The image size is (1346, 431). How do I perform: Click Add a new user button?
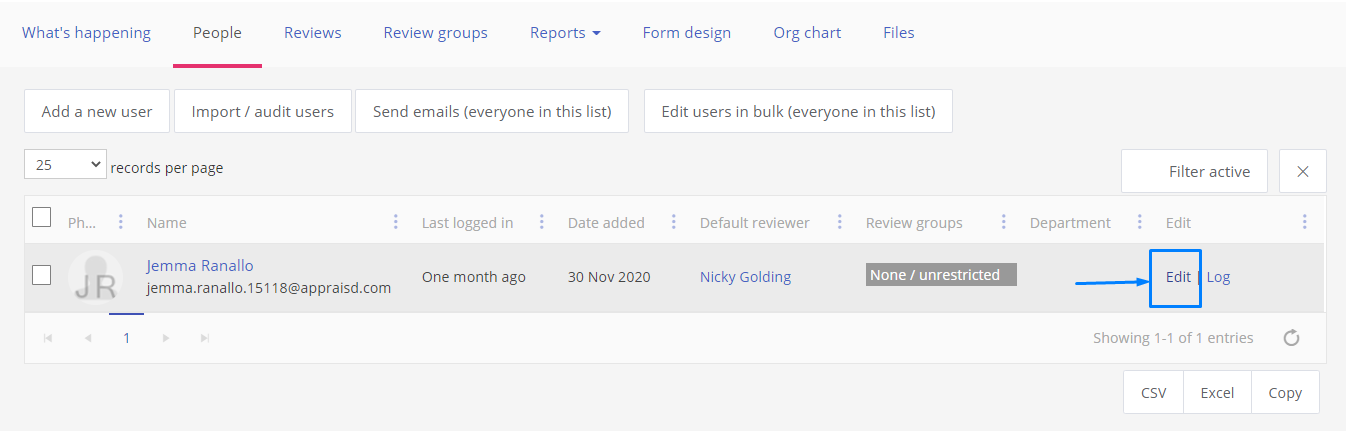coord(97,111)
